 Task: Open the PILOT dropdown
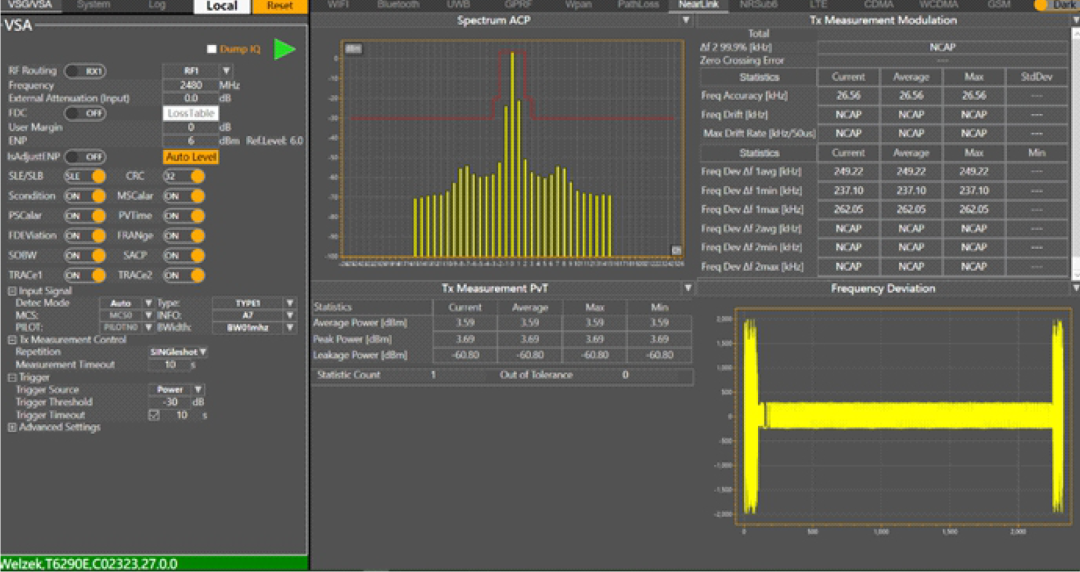[x=147, y=327]
